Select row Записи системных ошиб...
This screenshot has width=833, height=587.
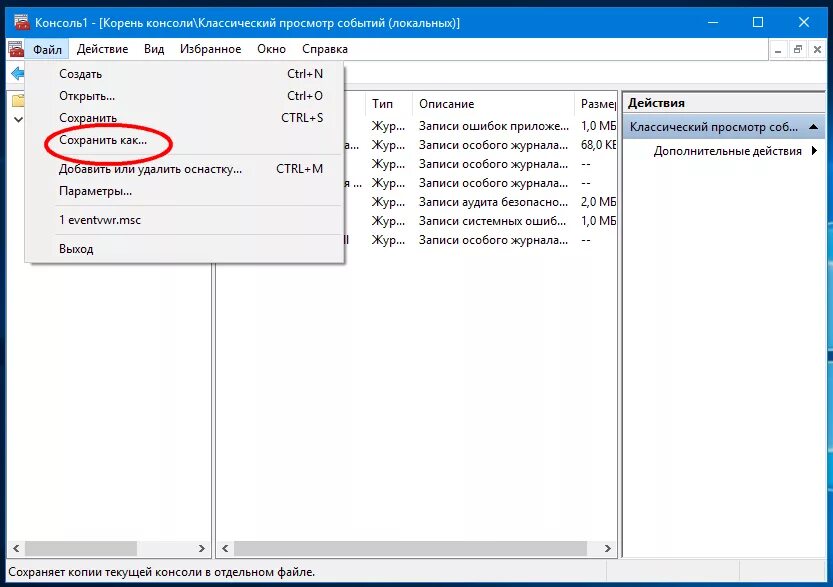(492, 221)
